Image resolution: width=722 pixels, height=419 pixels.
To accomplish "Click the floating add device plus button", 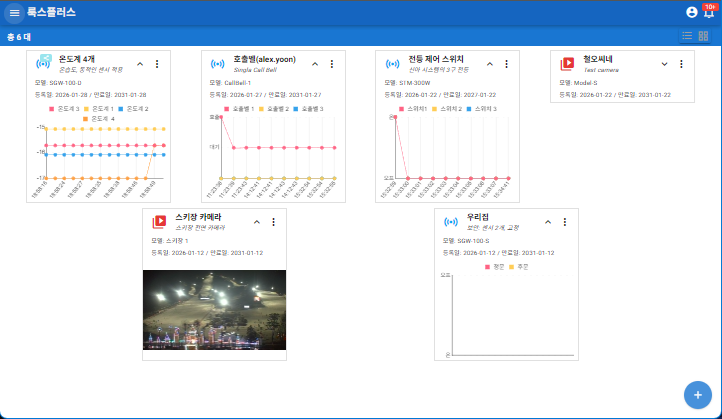I will click(697, 394).
